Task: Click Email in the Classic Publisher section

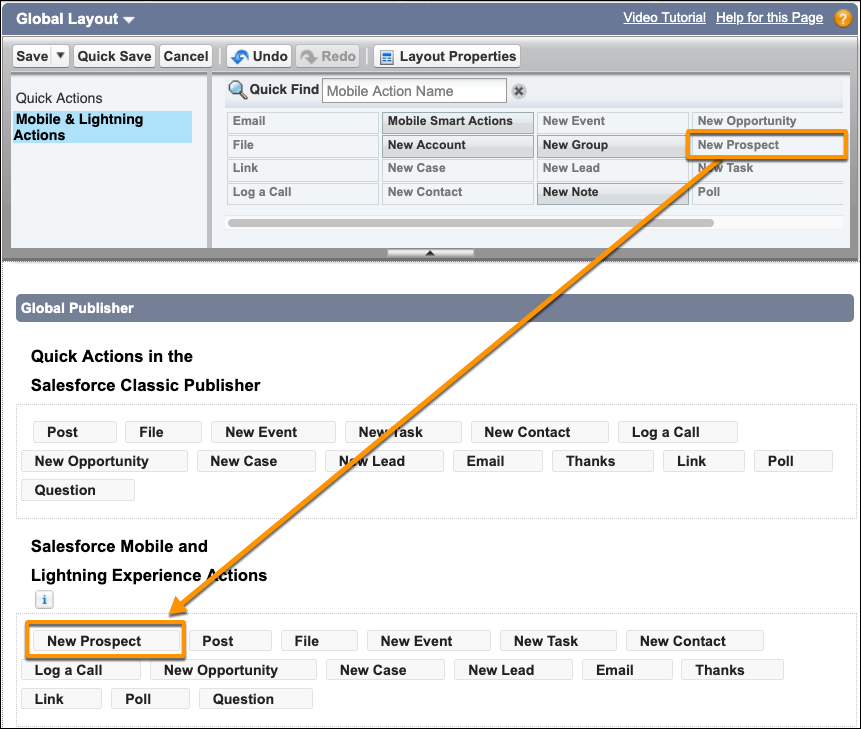Action: pos(497,461)
